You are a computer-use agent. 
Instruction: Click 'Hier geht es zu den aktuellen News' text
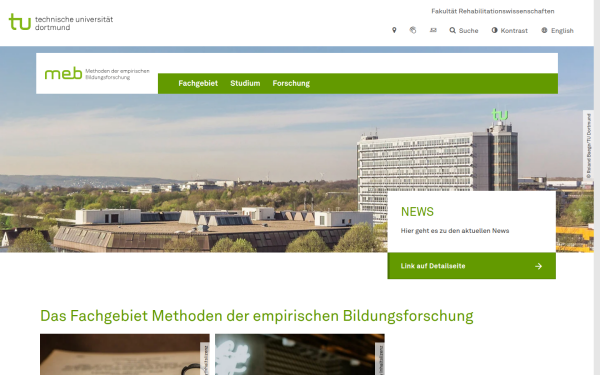tap(455, 231)
